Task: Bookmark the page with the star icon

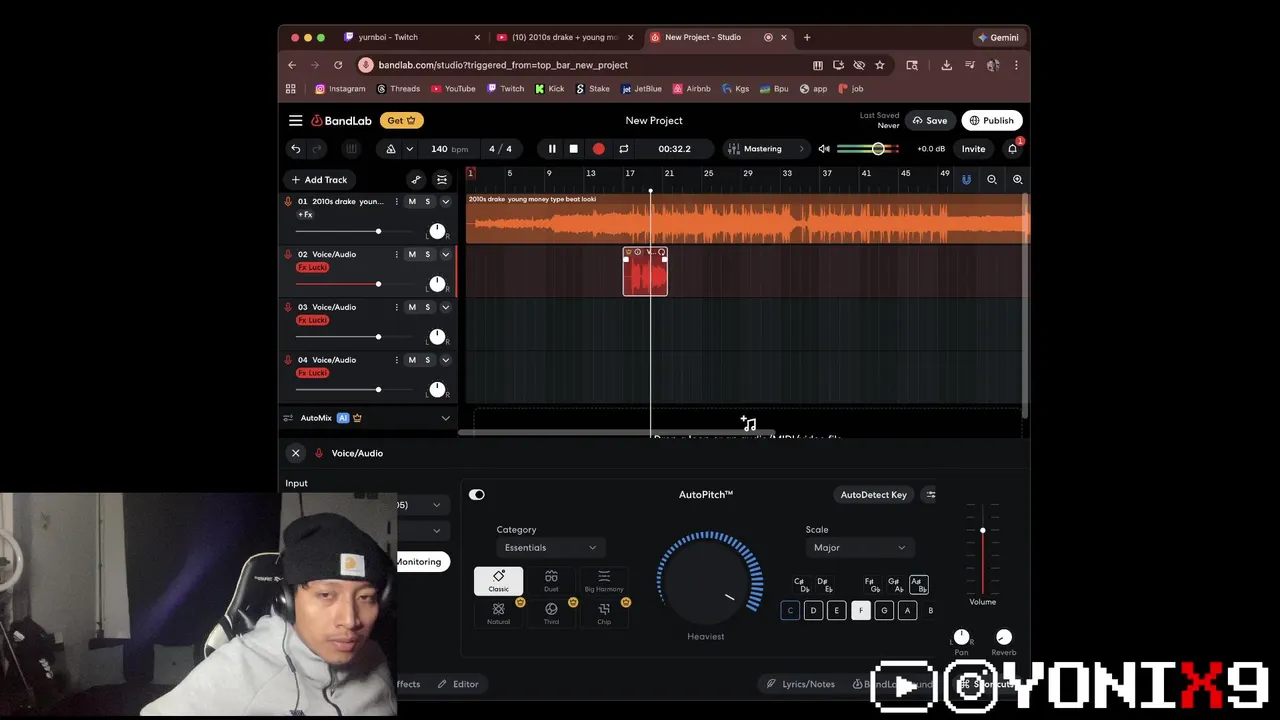Action: (x=879, y=65)
